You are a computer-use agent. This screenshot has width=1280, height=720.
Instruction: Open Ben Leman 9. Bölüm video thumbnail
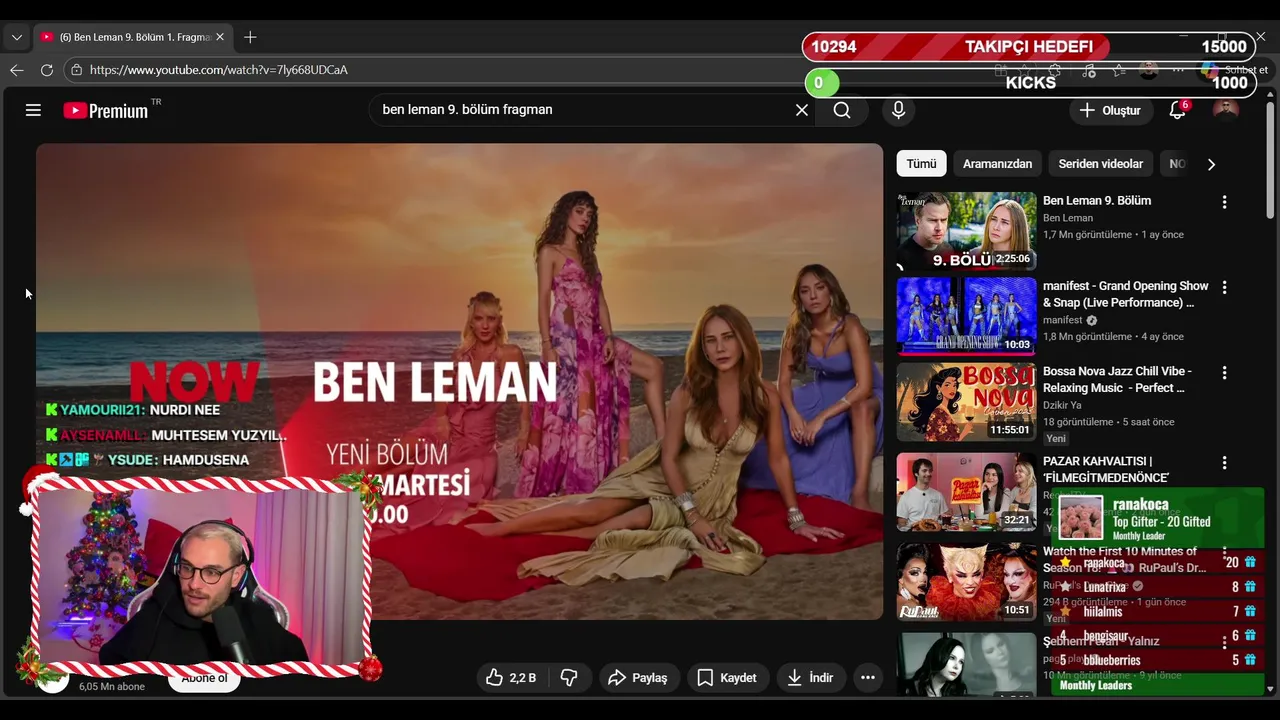point(966,231)
